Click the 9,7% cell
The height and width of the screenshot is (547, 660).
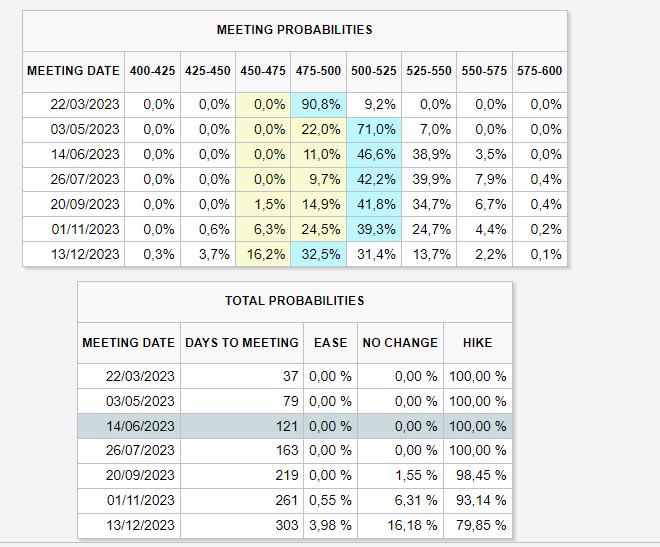(318, 180)
